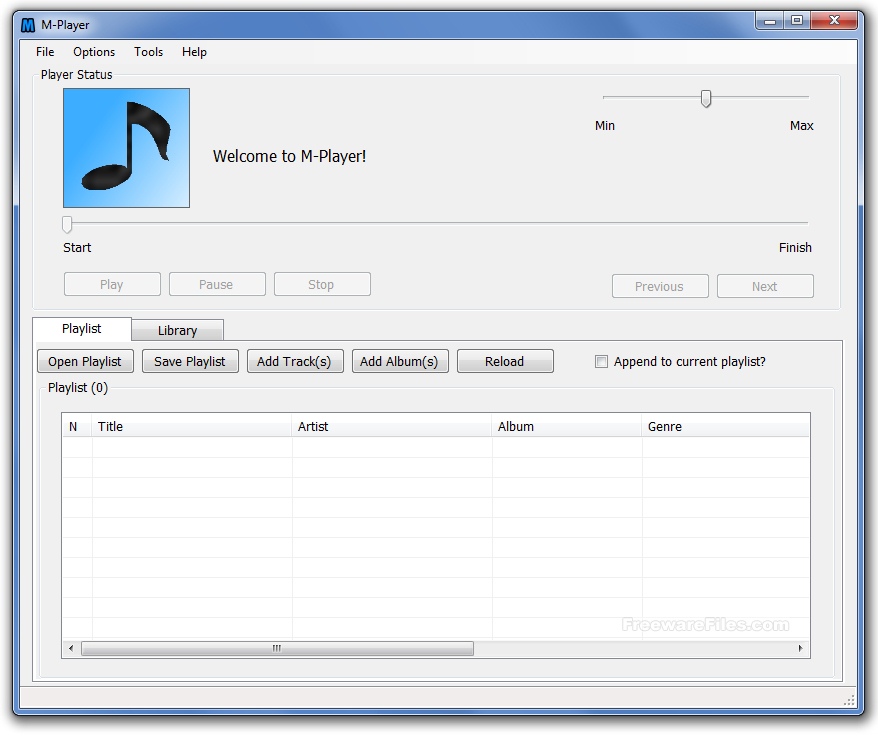Open the Help menu
The width and height of the screenshot is (878, 738).
pos(194,52)
